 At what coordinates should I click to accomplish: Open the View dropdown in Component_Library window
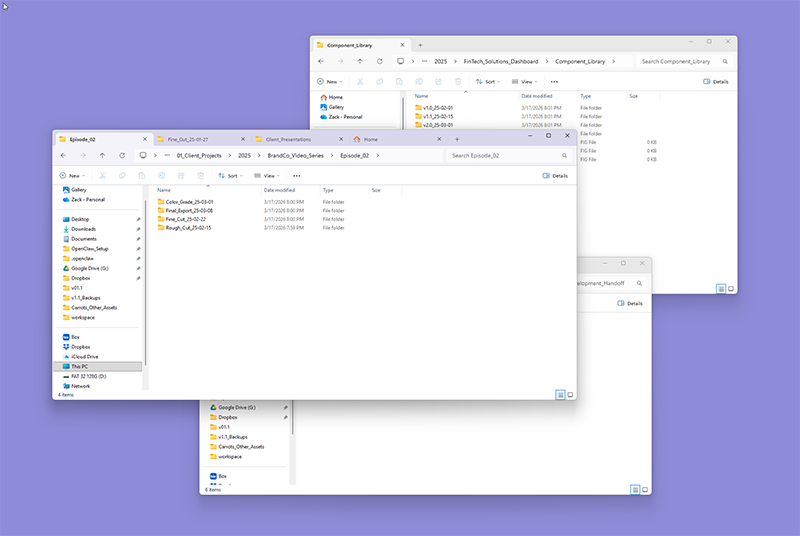pyautogui.click(x=523, y=81)
